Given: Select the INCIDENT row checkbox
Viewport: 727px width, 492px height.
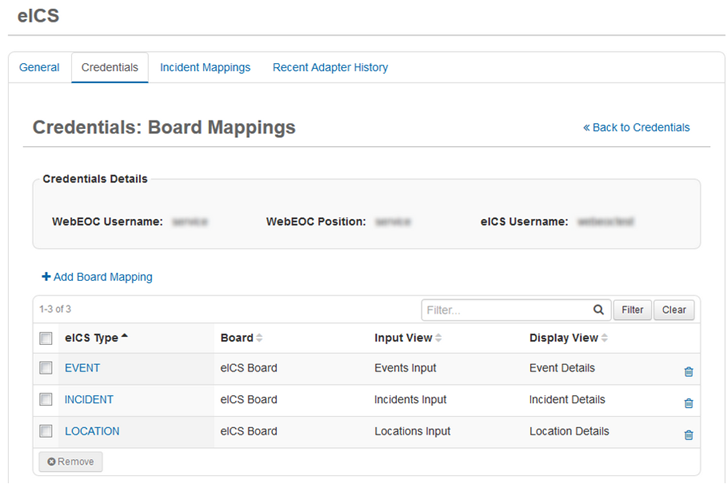Looking at the screenshot, I should tap(46, 400).
